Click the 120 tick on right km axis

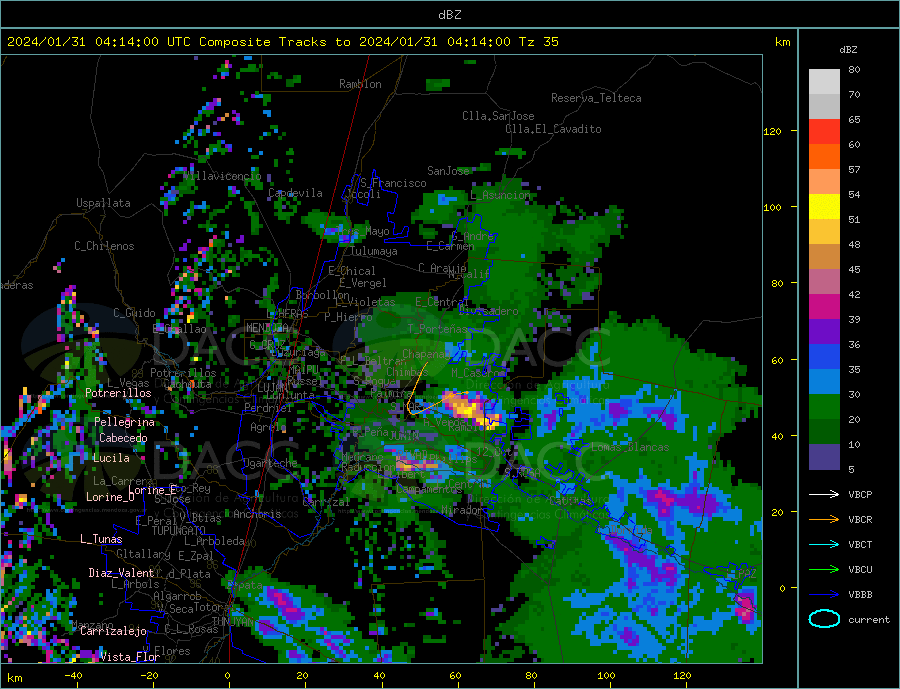[773, 131]
